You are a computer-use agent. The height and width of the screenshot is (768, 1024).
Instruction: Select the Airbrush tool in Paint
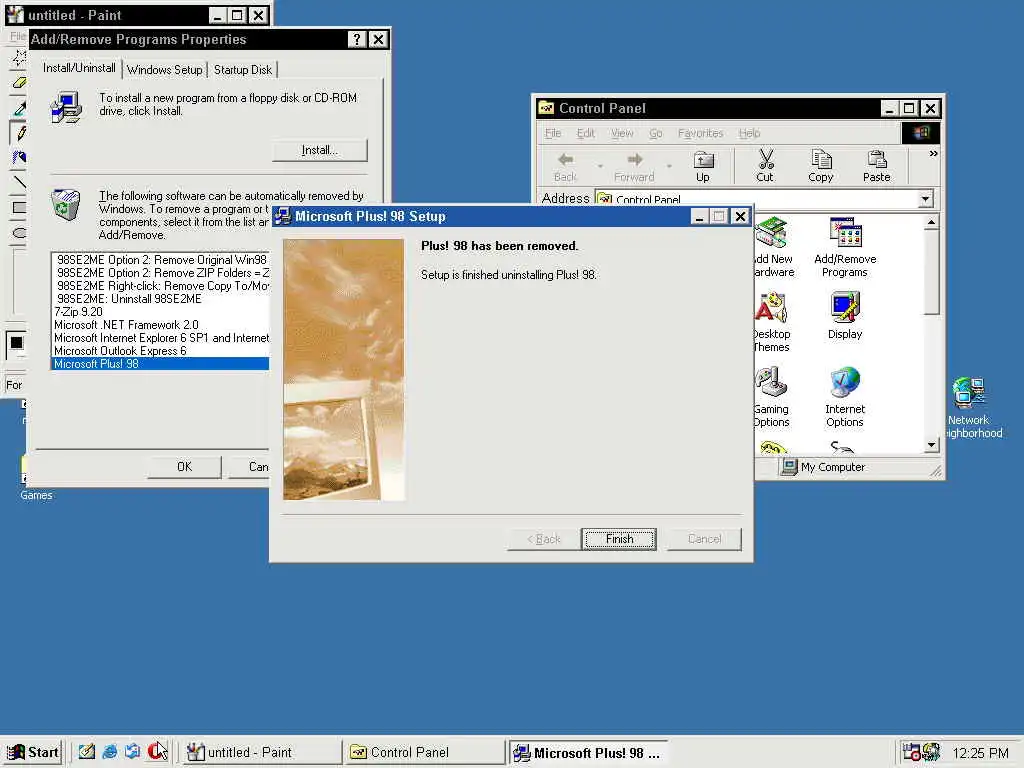pos(18,157)
